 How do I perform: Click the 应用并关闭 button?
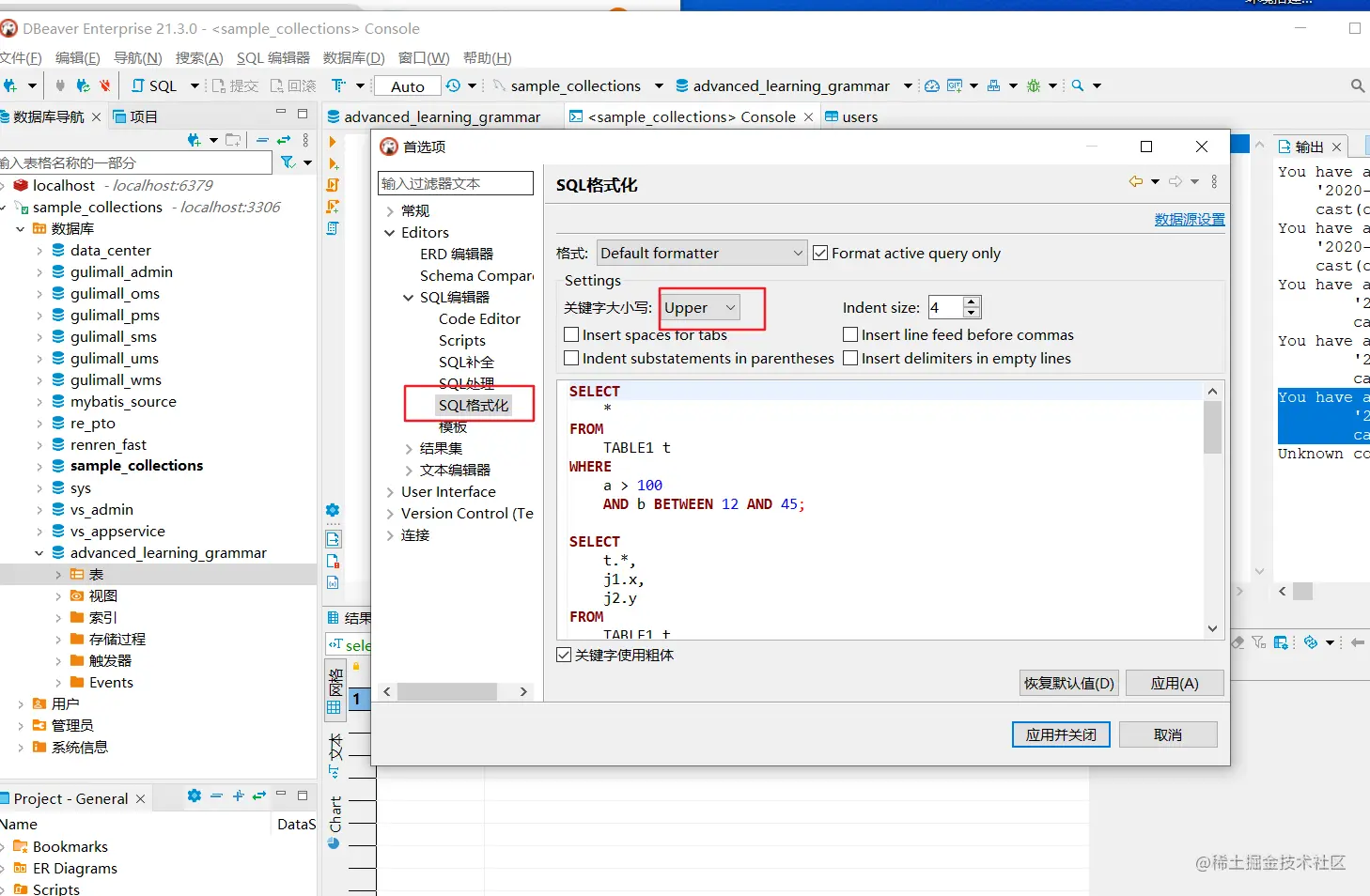pos(1061,734)
